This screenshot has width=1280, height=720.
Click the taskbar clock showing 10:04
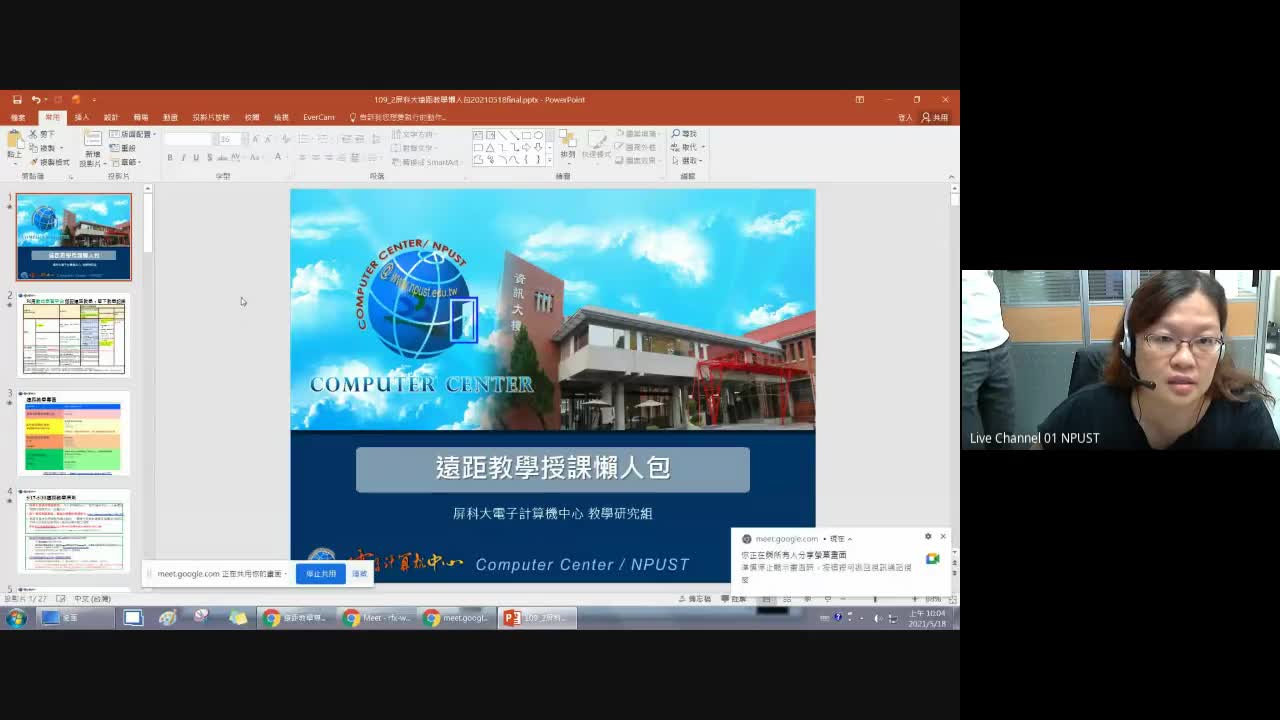(x=927, y=618)
